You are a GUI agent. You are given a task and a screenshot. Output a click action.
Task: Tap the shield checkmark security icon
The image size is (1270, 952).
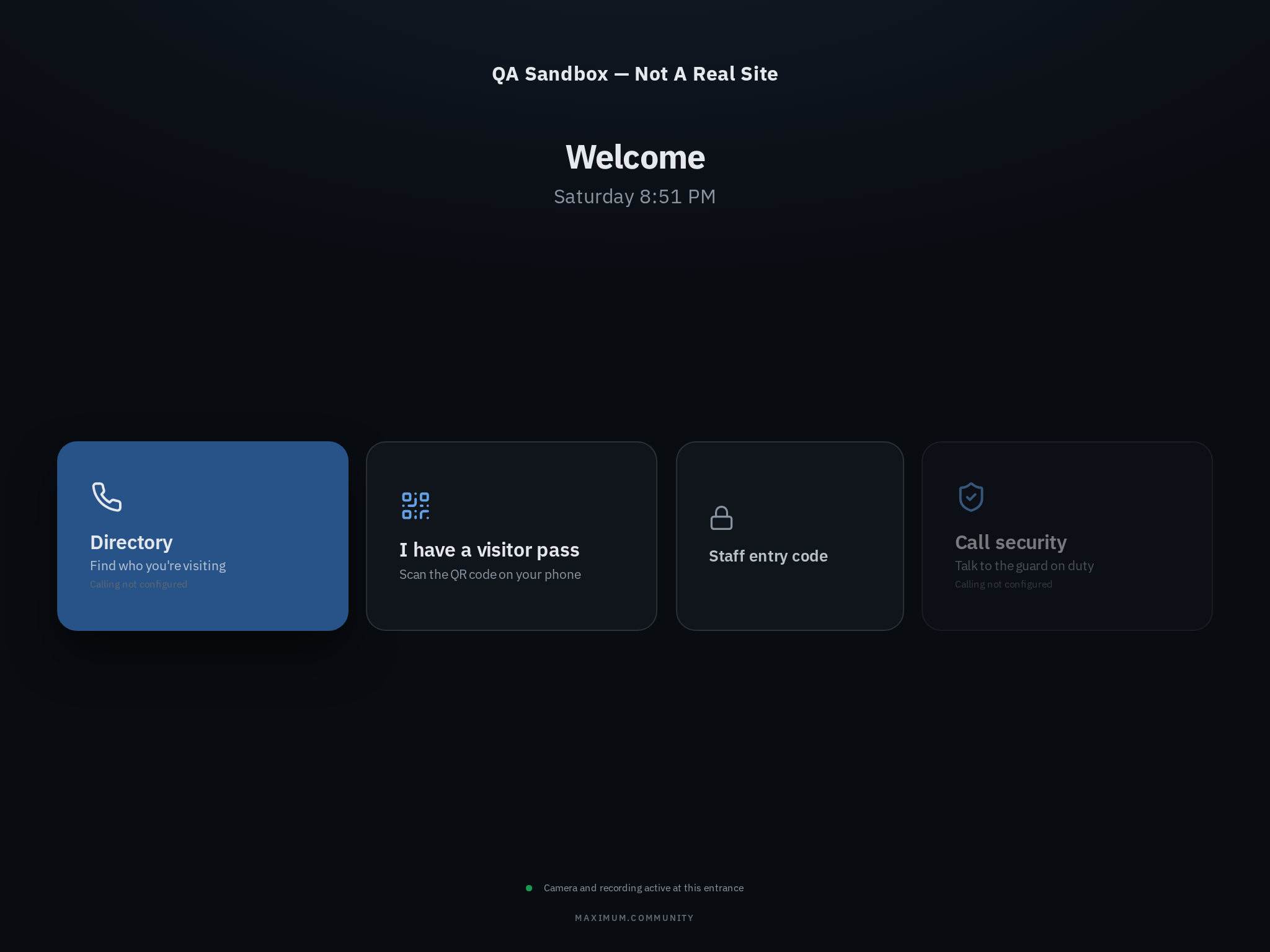pyautogui.click(x=971, y=496)
